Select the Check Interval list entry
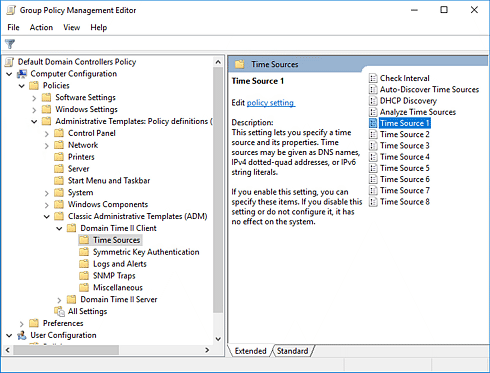The image size is (490, 373). pos(405,78)
